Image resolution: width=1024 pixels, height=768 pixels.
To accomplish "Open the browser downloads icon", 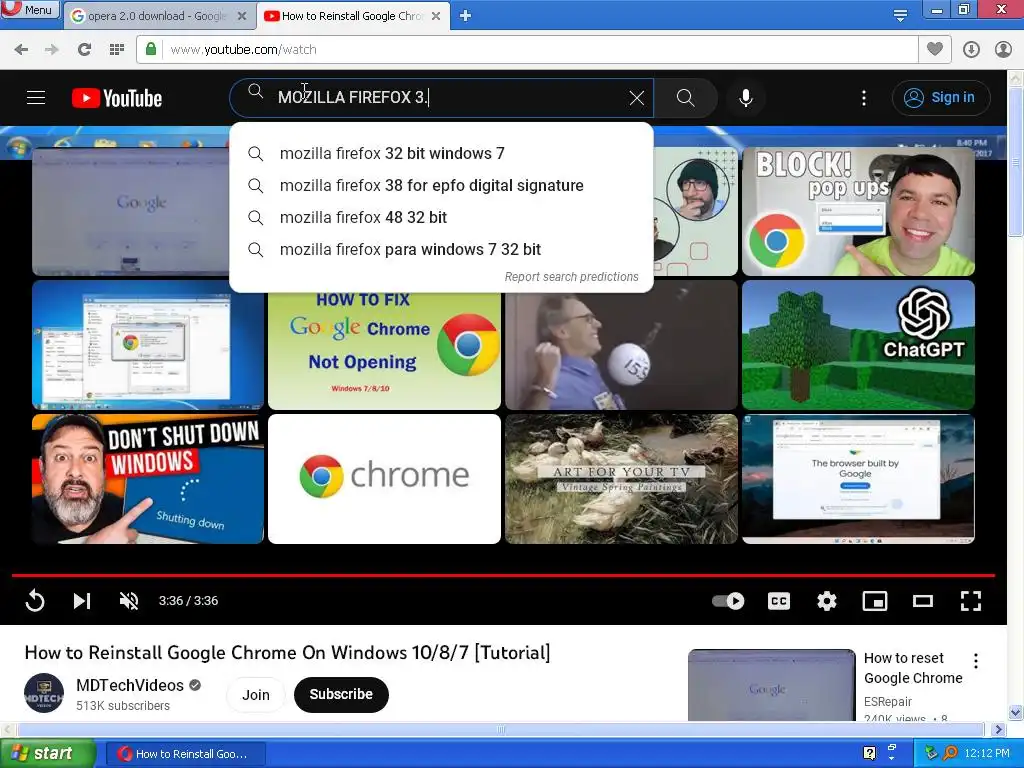I will coord(971,50).
